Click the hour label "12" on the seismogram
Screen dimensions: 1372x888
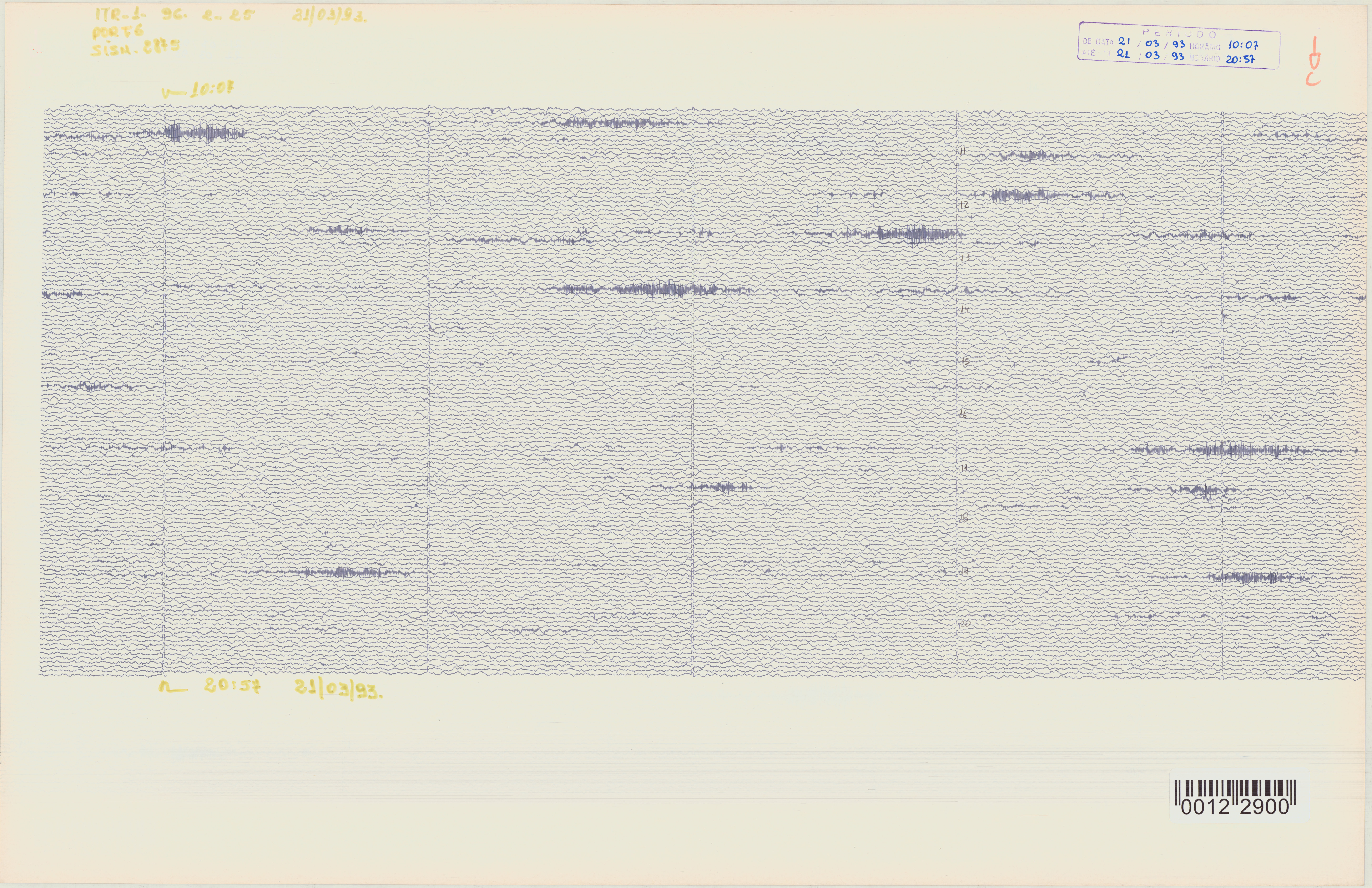964,205
